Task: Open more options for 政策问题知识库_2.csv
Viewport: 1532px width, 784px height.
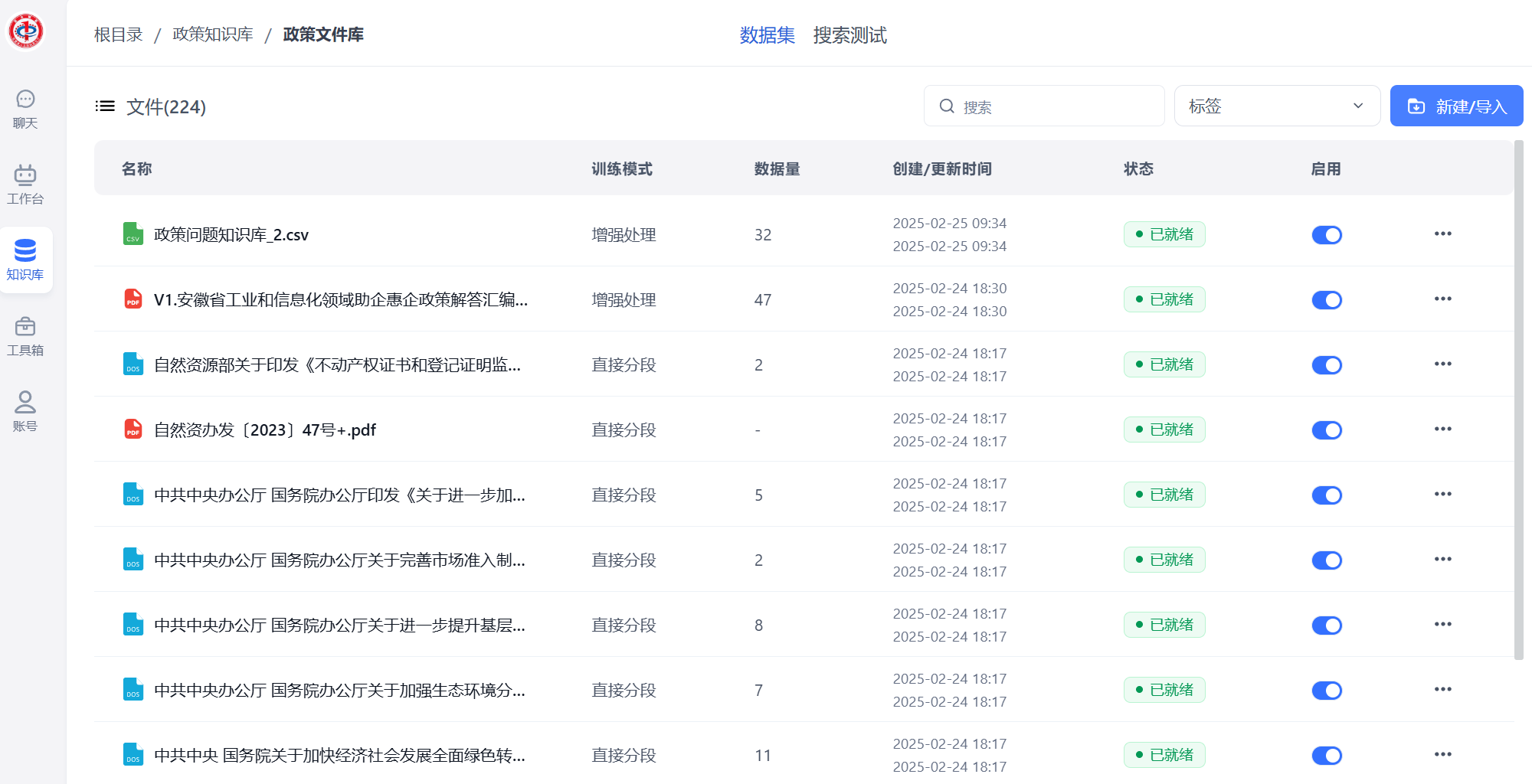Action: coord(1443,234)
